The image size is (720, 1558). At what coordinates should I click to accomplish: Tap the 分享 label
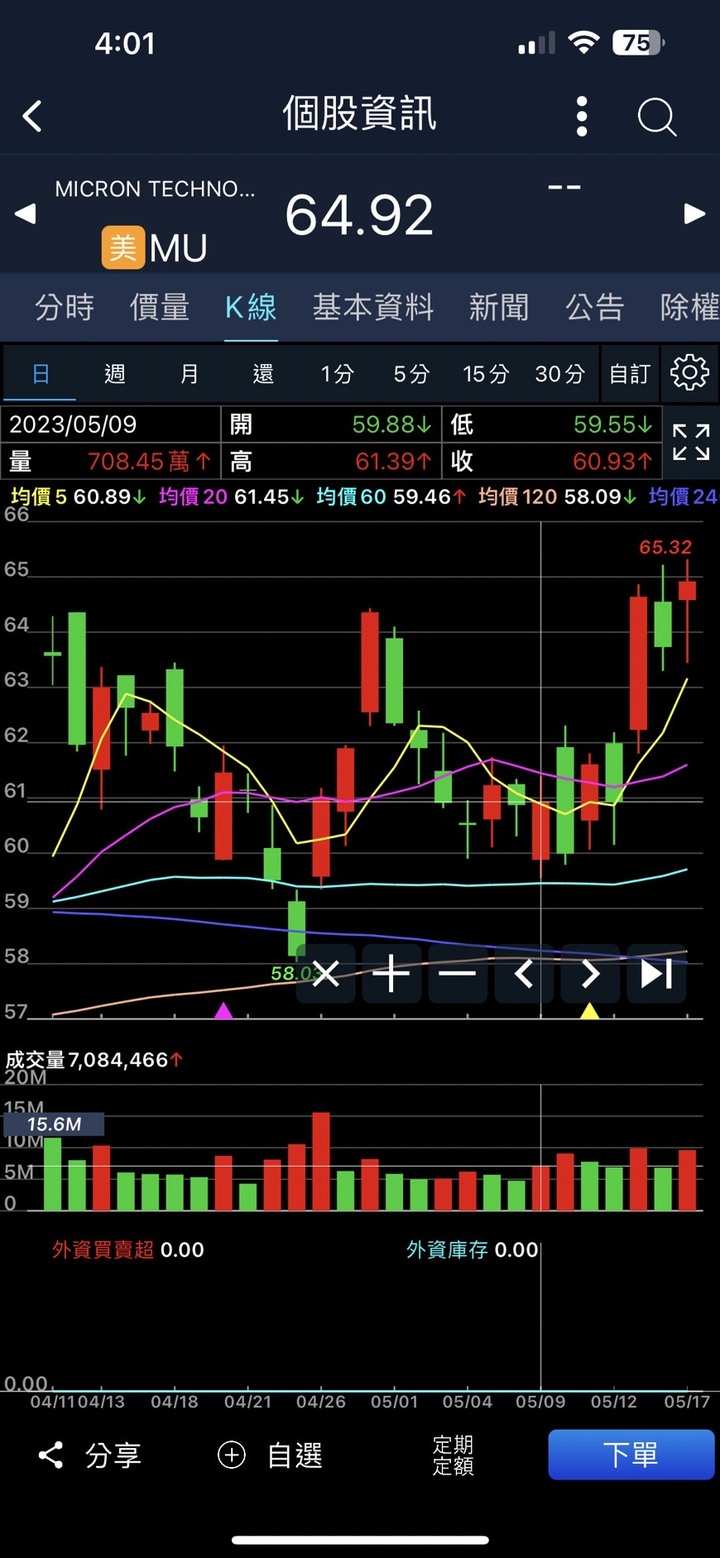point(113,1455)
